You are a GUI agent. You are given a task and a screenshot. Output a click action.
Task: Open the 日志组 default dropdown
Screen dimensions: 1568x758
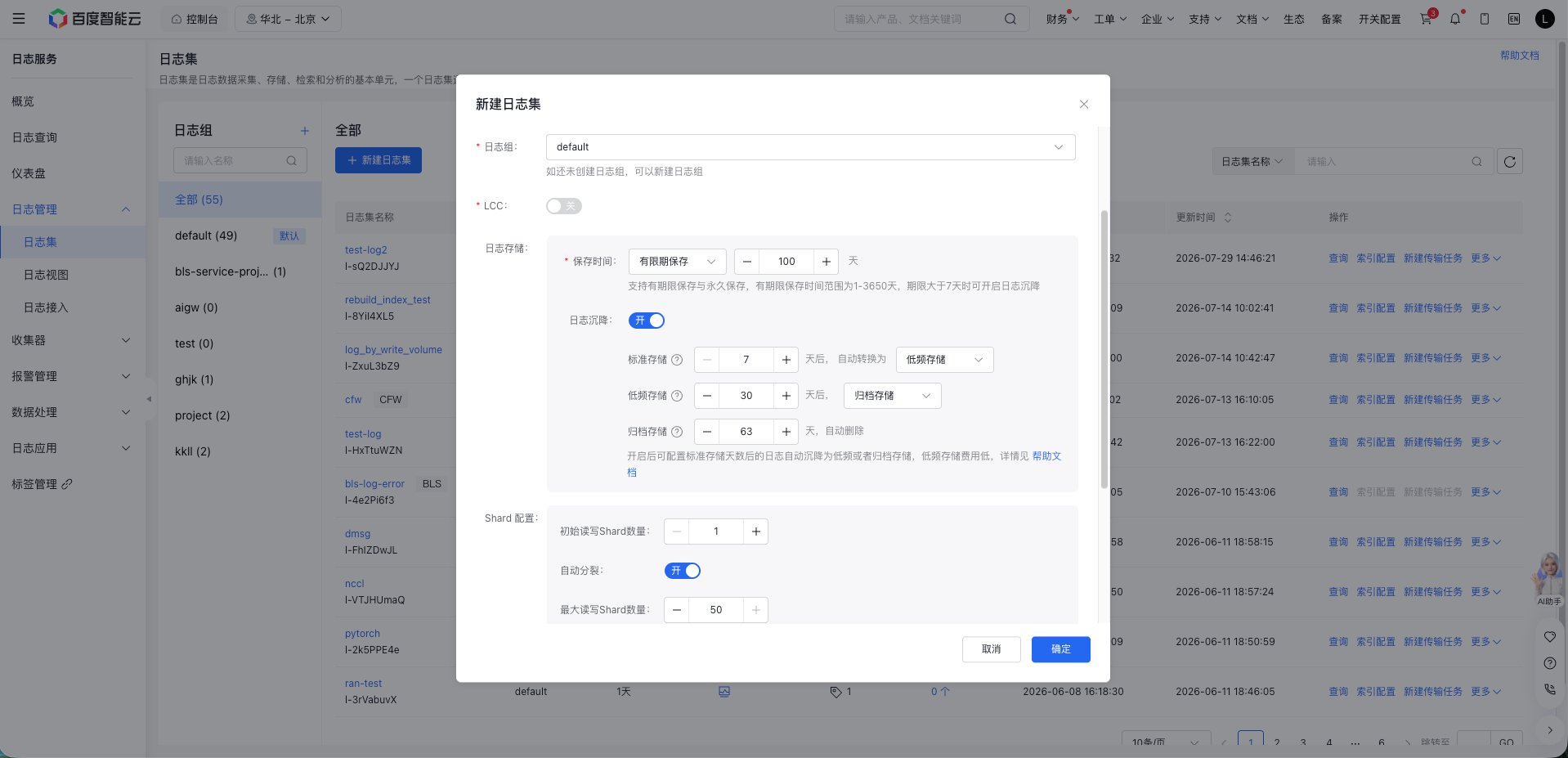[810, 147]
